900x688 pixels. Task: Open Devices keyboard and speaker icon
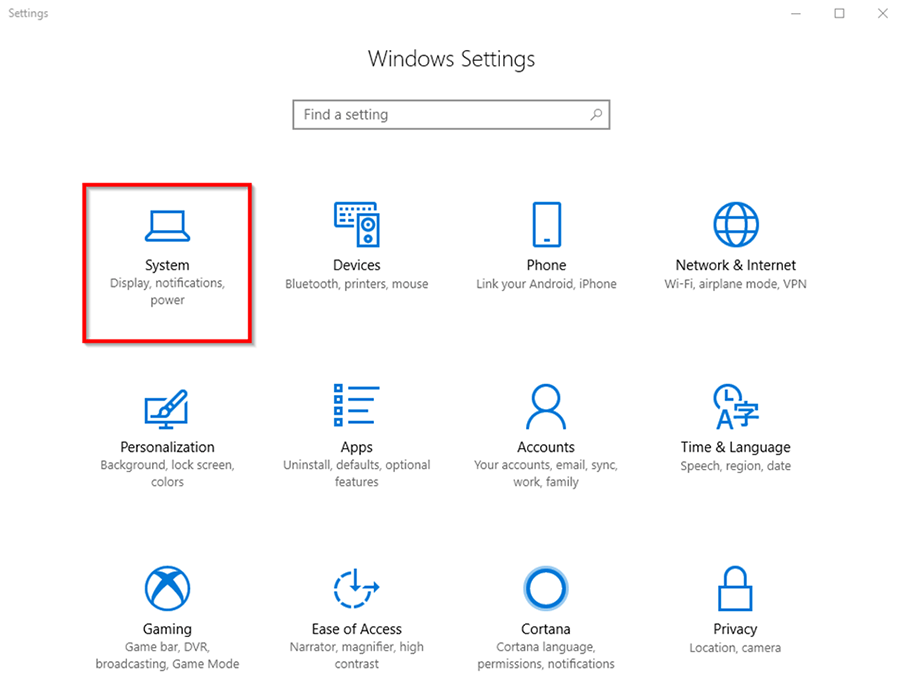356,224
